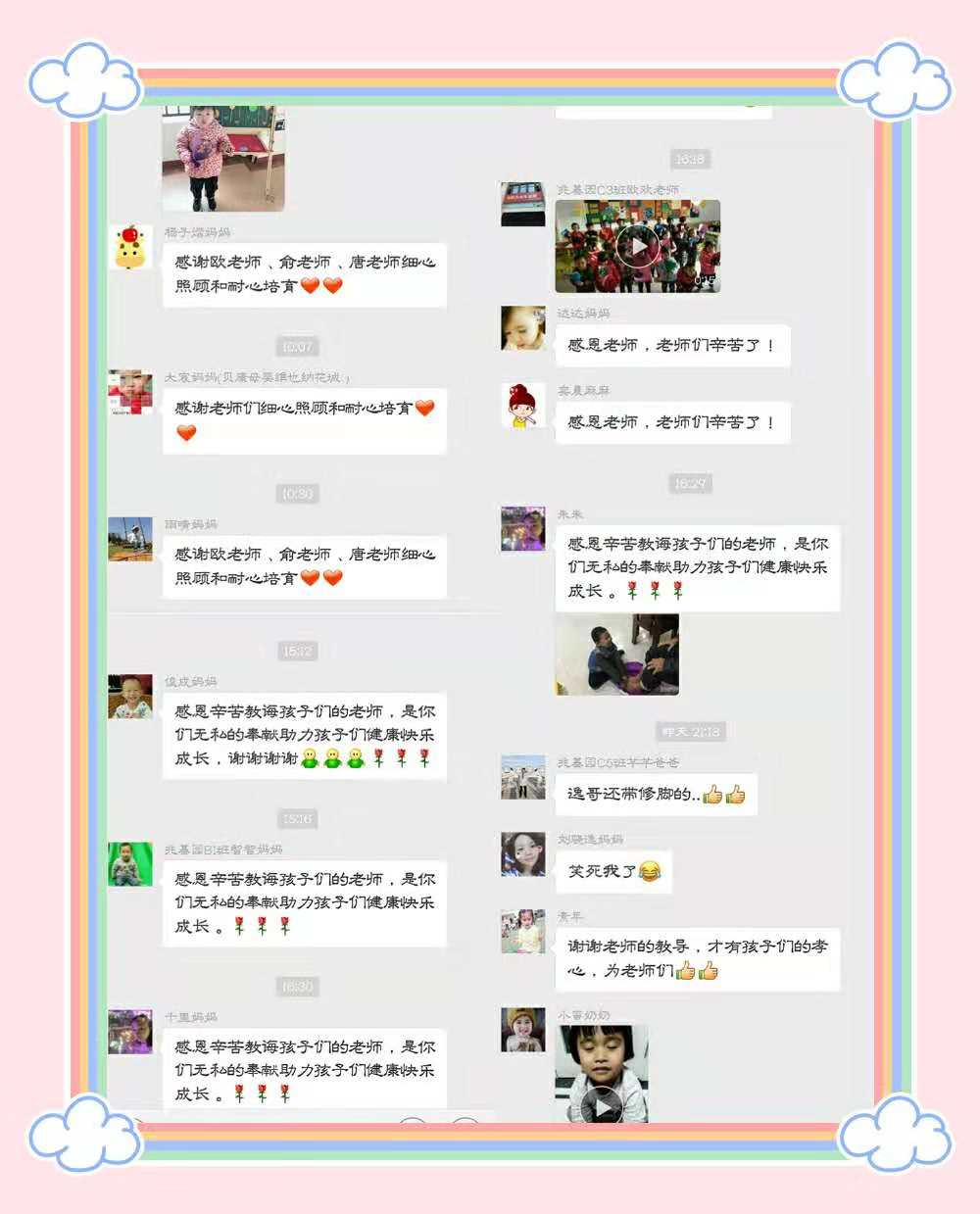980x1214 pixels.
Task: Open the foot-washing photo thumbnail
Action: click(617, 656)
